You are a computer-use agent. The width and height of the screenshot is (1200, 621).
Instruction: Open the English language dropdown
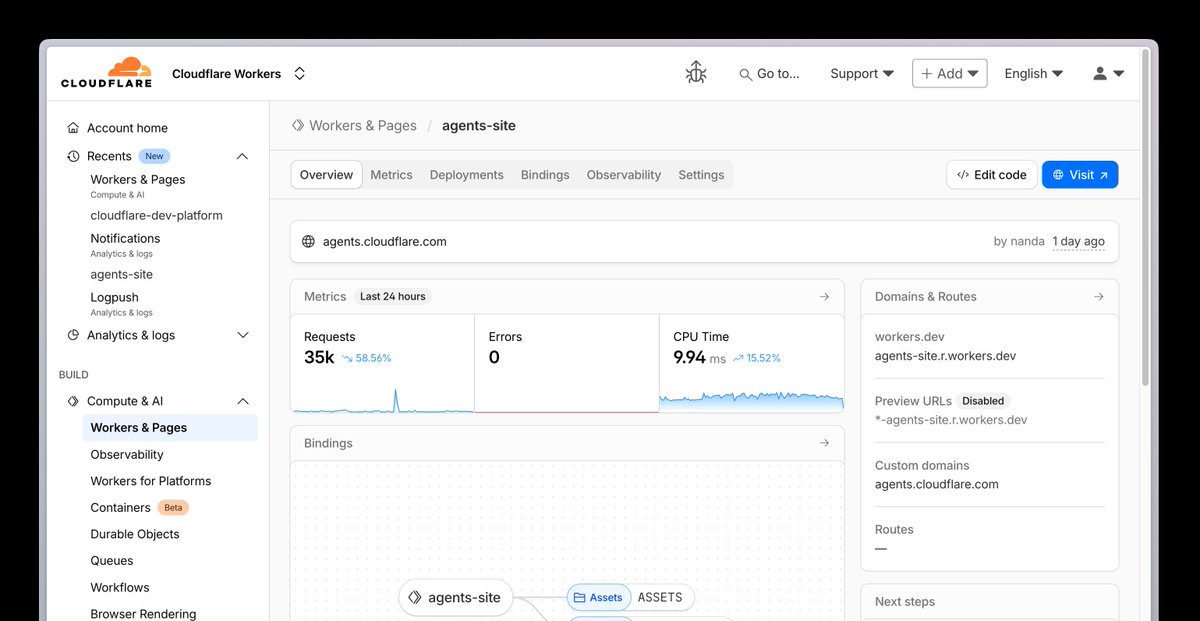pos(1033,73)
